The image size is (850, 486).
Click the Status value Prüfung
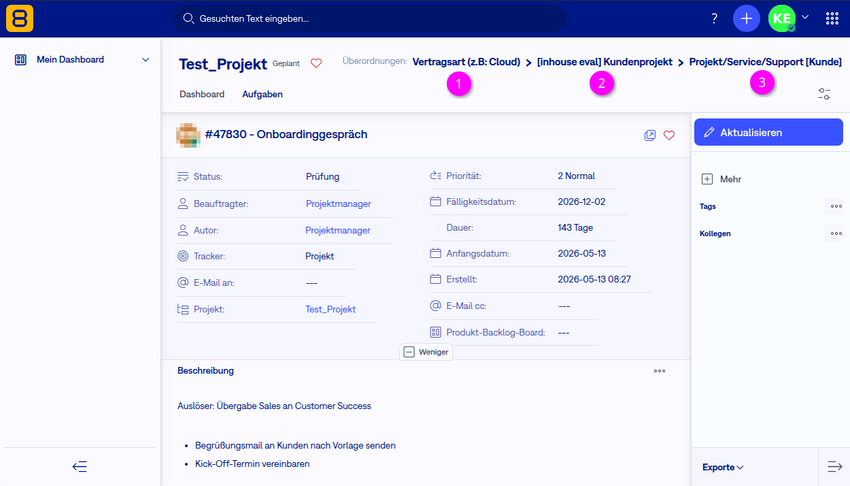tap(323, 177)
